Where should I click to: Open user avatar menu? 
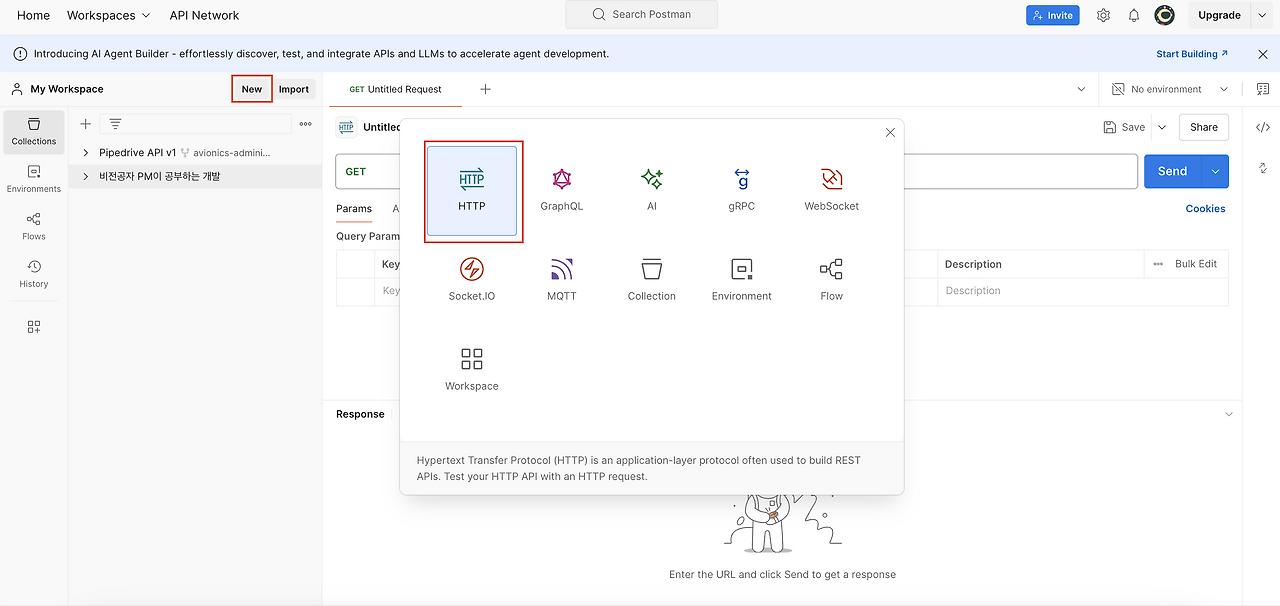click(x=1164, y=15)
